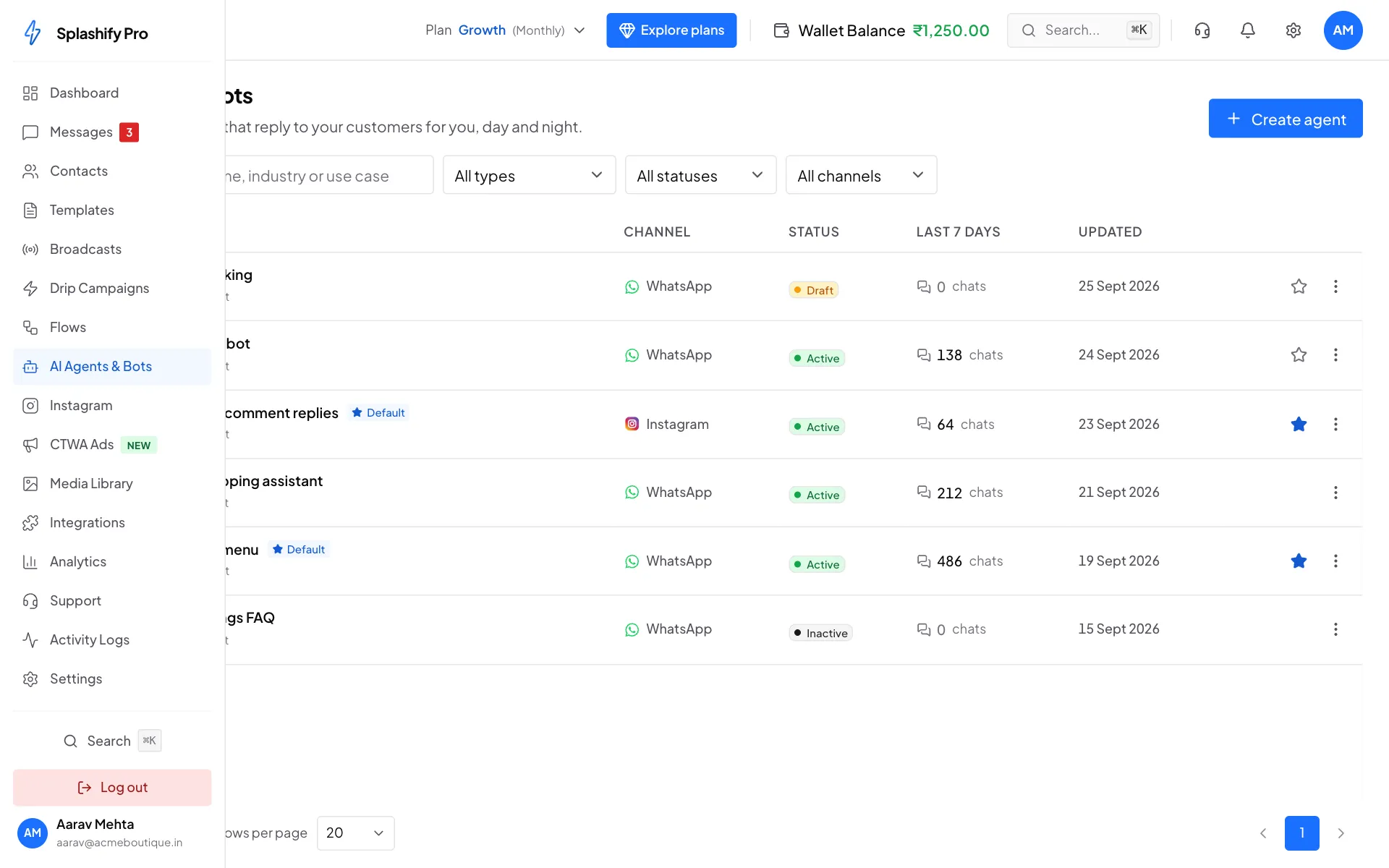Image resolution: width=1389 pixels, height=868 pixels.
Task: Select page 1 in pagination
Action: pos(1301,833)
